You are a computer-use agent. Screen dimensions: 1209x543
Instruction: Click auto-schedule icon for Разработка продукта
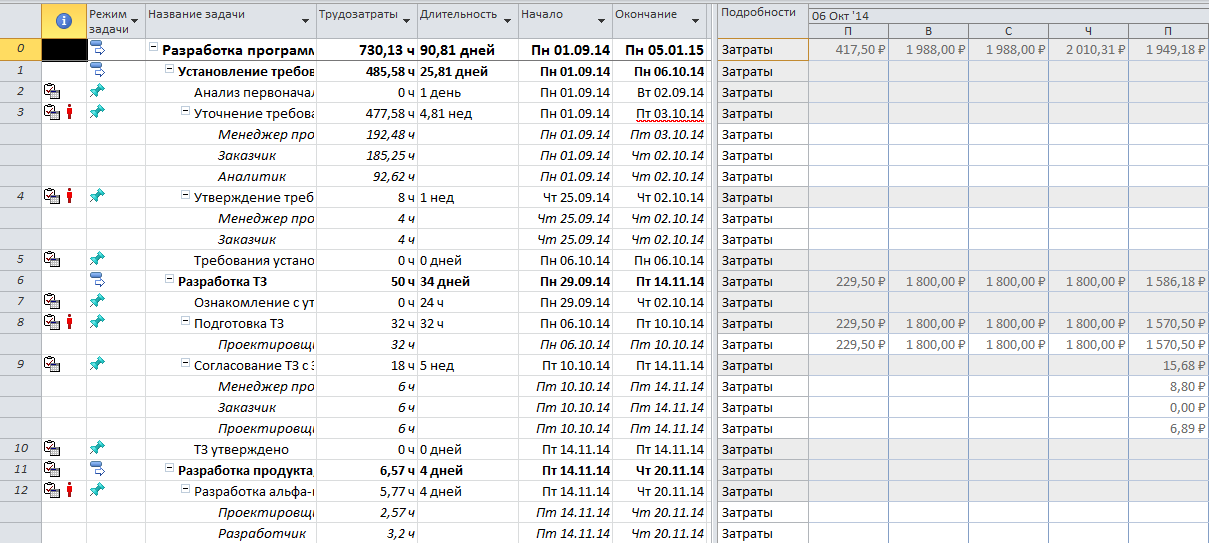pos(98,470)
